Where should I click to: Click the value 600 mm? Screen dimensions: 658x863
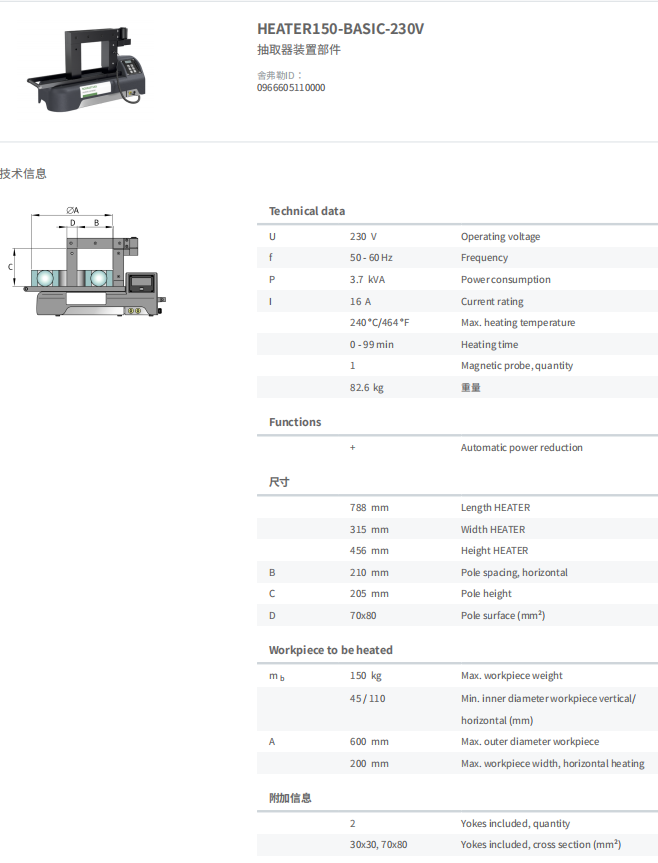pos(369,741)
